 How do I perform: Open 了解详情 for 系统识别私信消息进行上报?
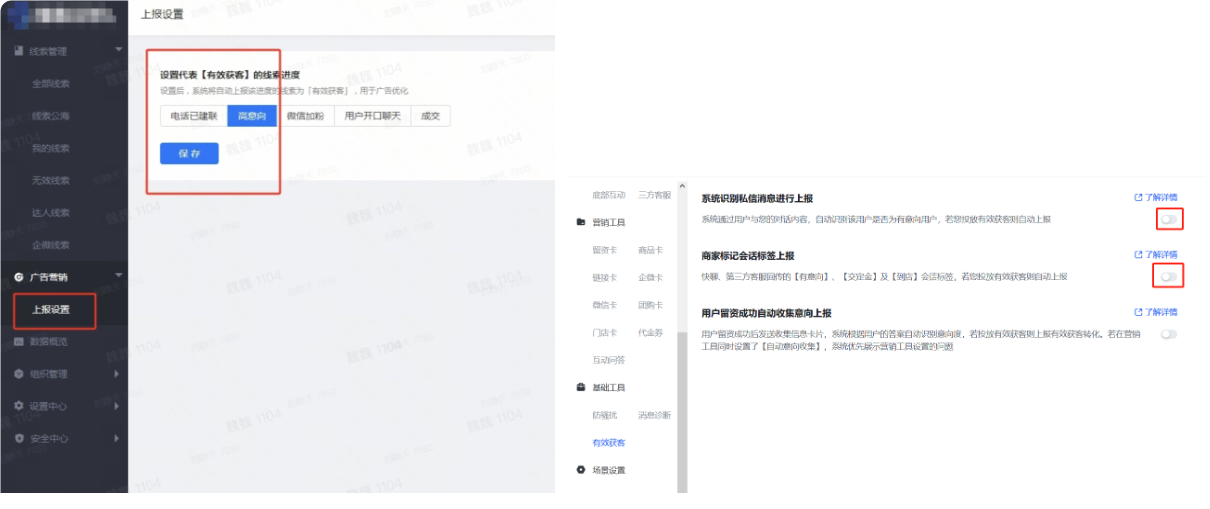(1161, 198)
